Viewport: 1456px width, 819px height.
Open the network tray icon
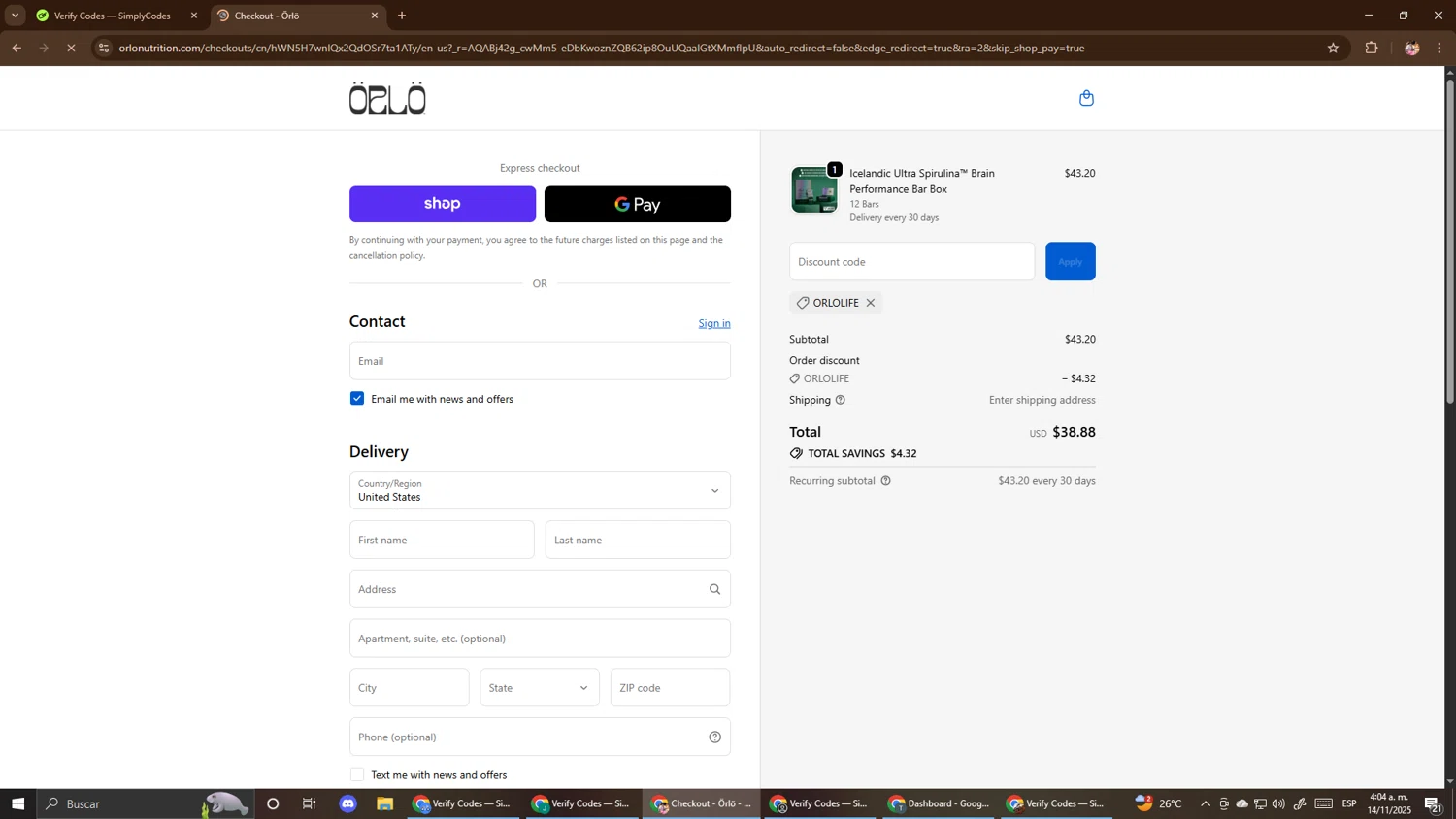click(1260, 803)
